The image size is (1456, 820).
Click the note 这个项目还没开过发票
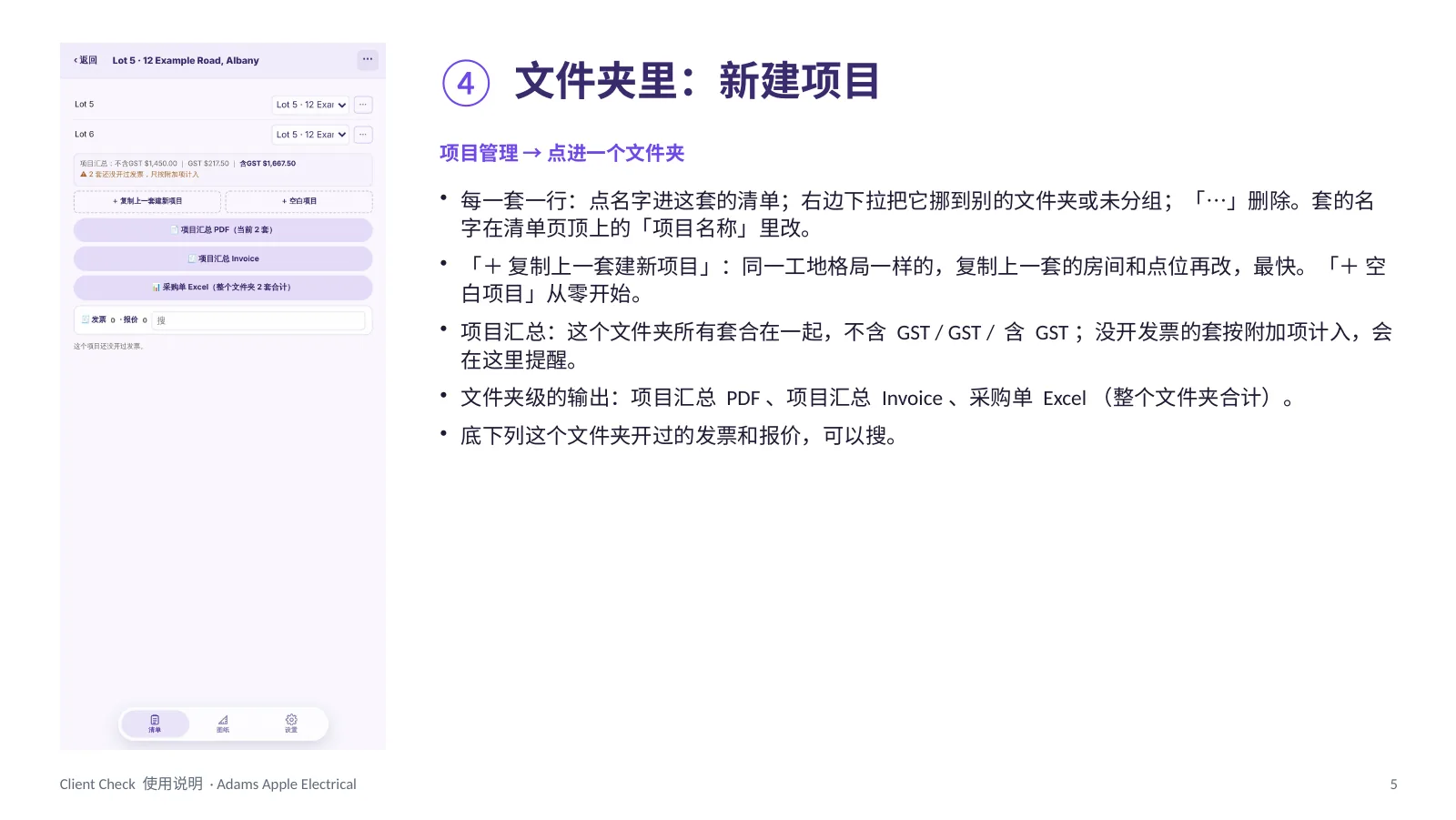[x=109, y=347]
